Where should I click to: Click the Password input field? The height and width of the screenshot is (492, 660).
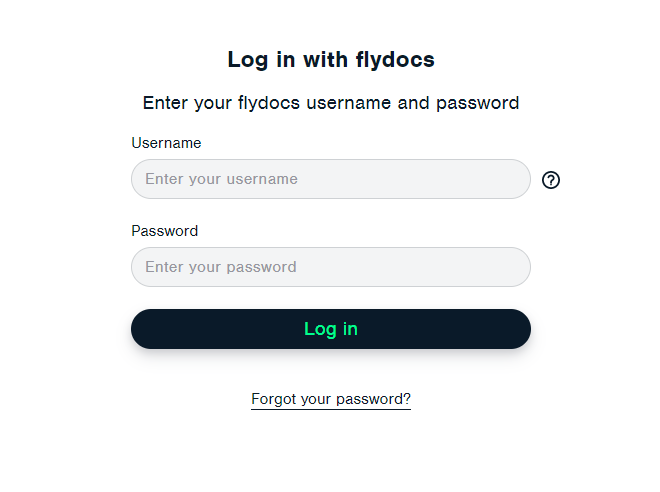pyautogui.click(x=330, y=267)
